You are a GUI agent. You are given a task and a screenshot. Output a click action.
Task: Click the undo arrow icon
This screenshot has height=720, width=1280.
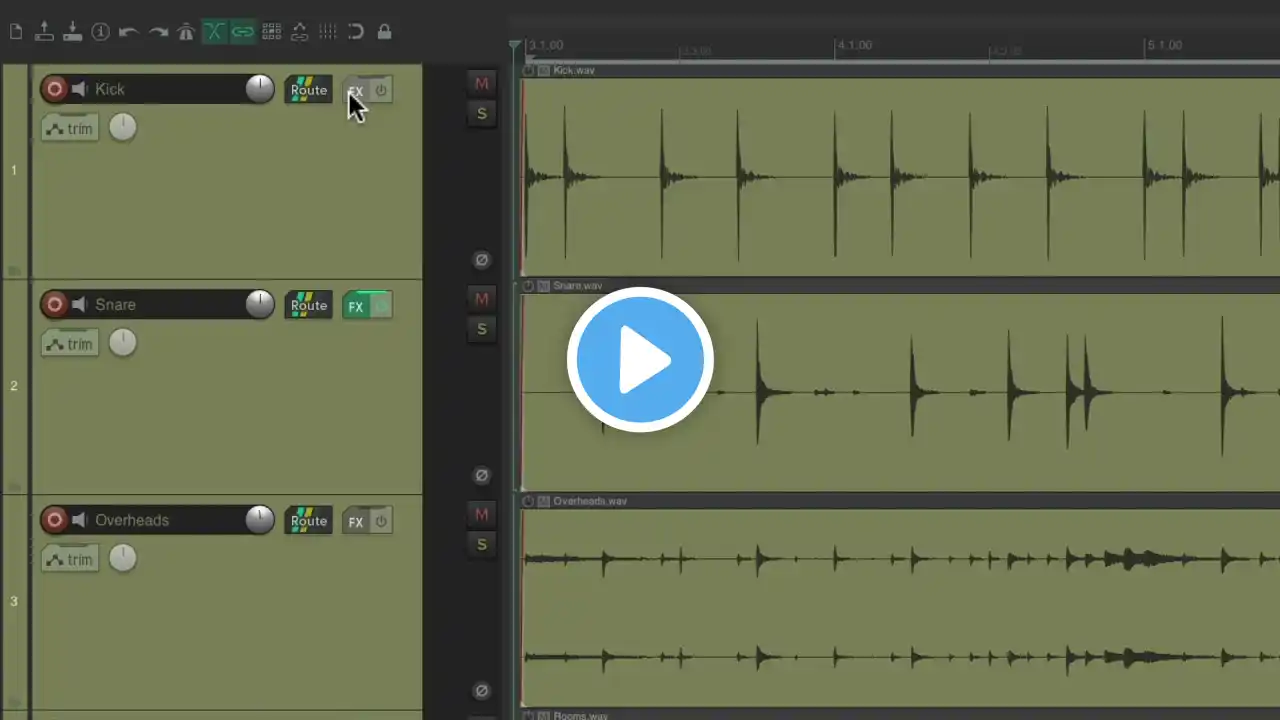pyautogui.click(x=129, y=32)
